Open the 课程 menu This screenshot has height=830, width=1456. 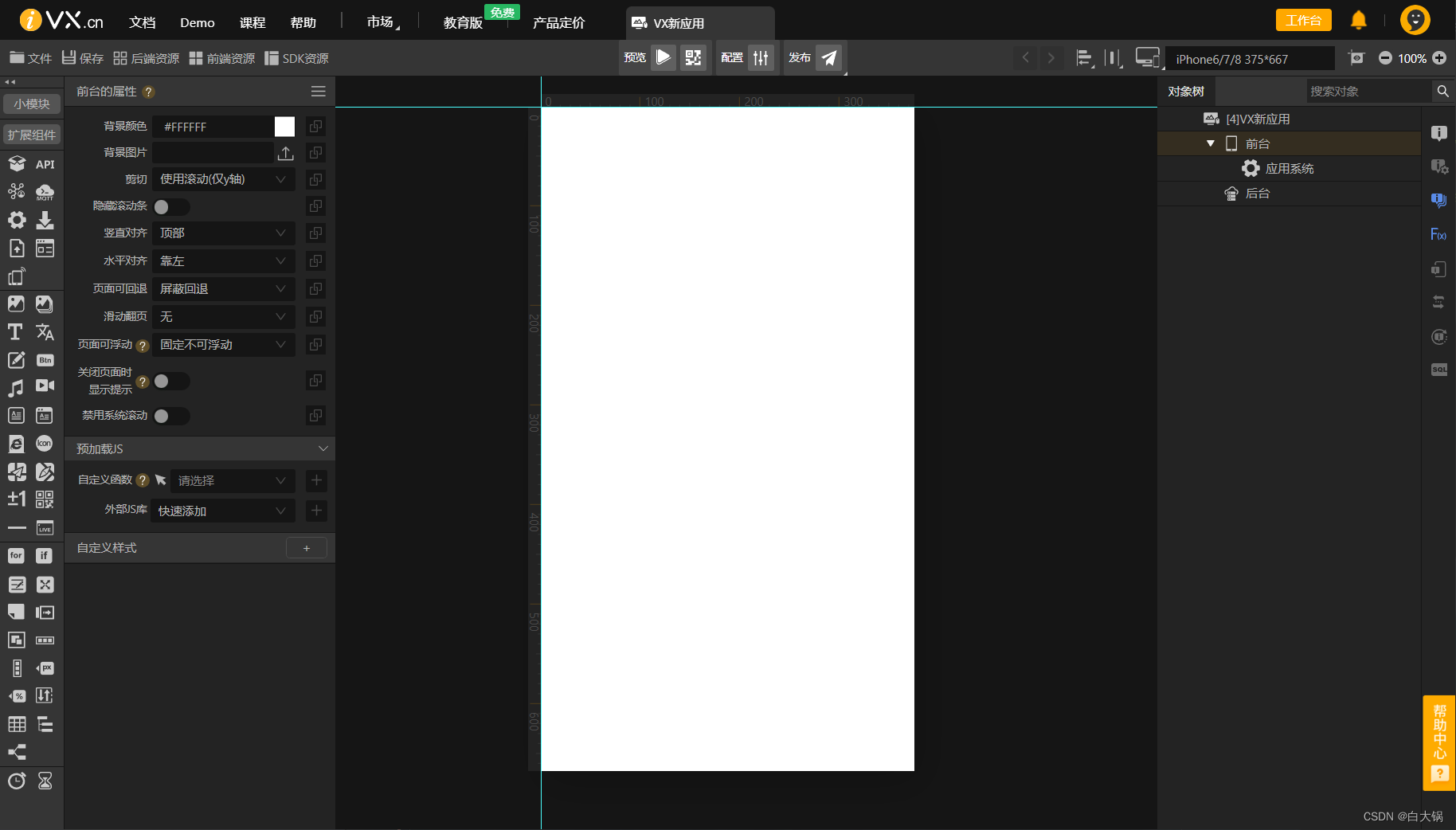[x=252, y=22]
